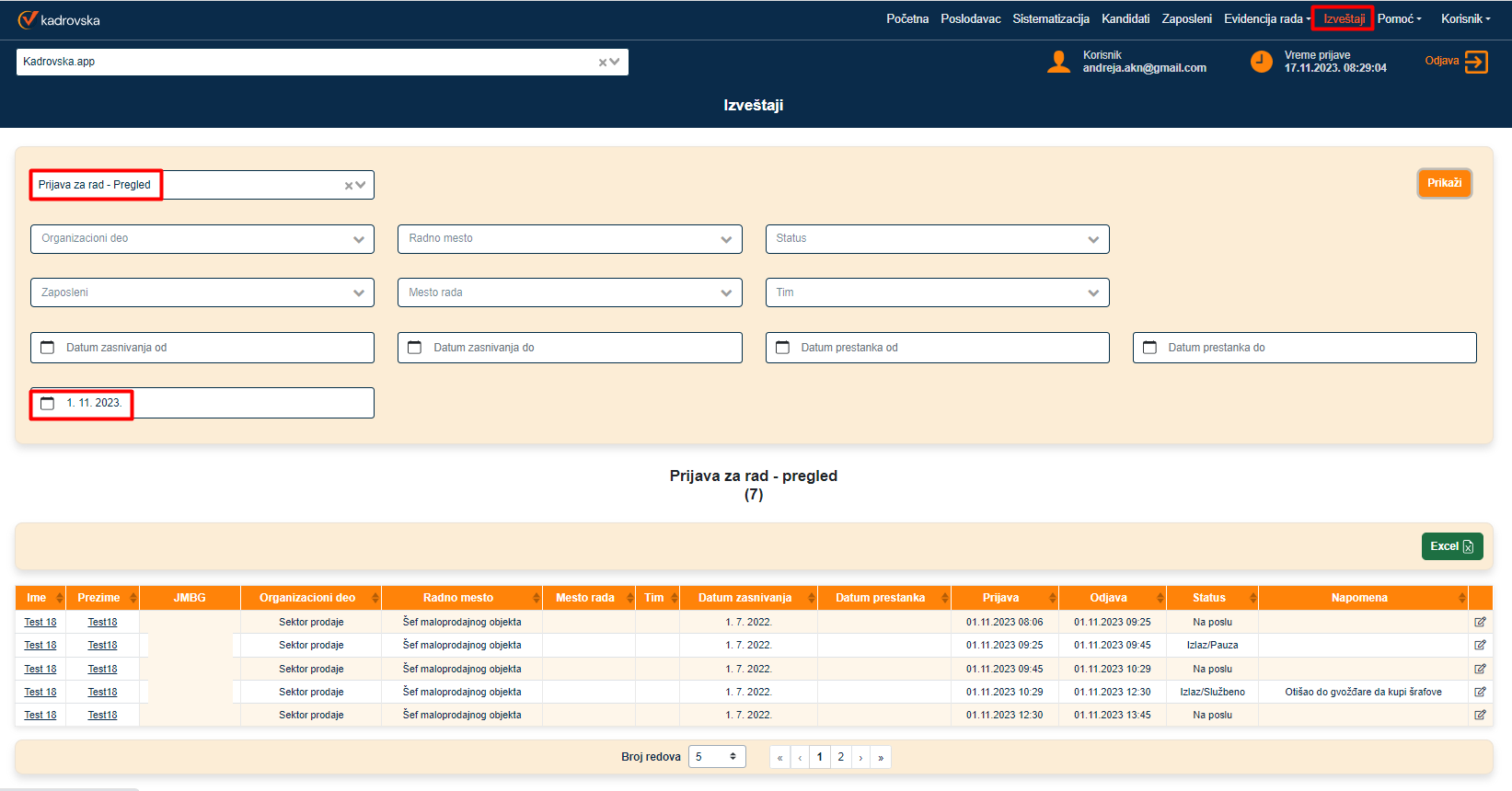1512x791 pixels.
Task: Click the edit icon in the first table row
Action: tap(1480, 622)
